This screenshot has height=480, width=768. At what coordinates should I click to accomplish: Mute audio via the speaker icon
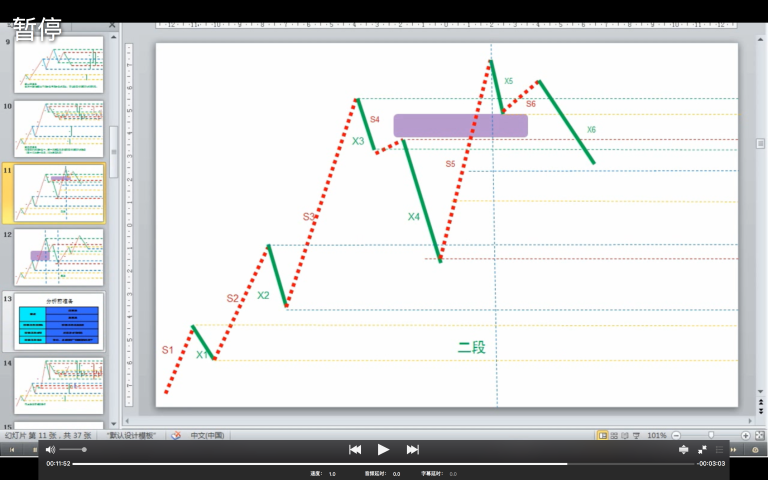pyautogui.click(x=50, y=450)
